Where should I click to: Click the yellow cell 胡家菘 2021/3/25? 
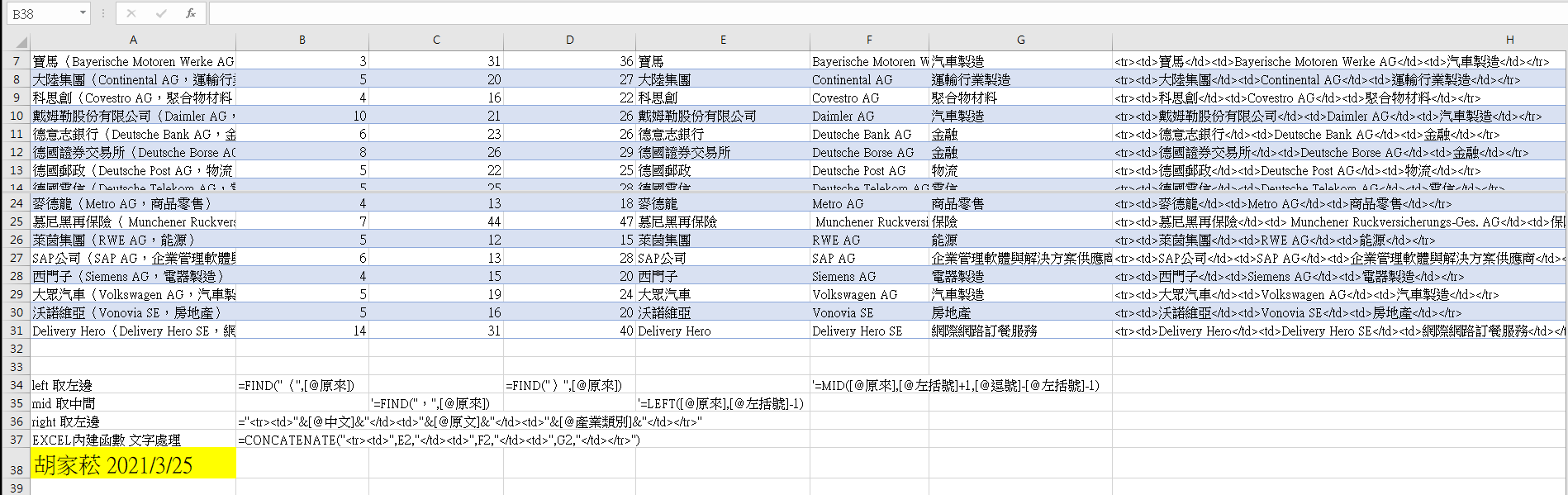133,464
